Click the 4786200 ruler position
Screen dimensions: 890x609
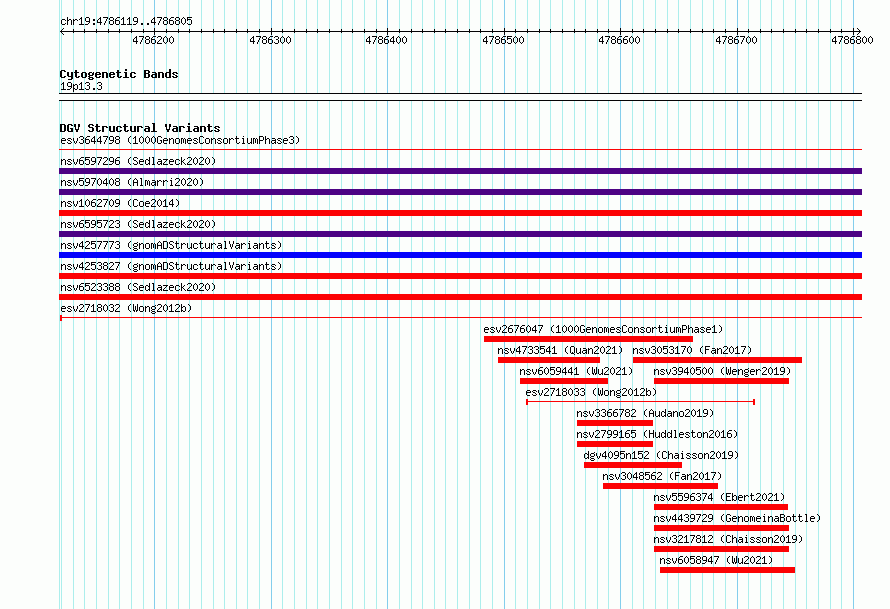point(153,40)
